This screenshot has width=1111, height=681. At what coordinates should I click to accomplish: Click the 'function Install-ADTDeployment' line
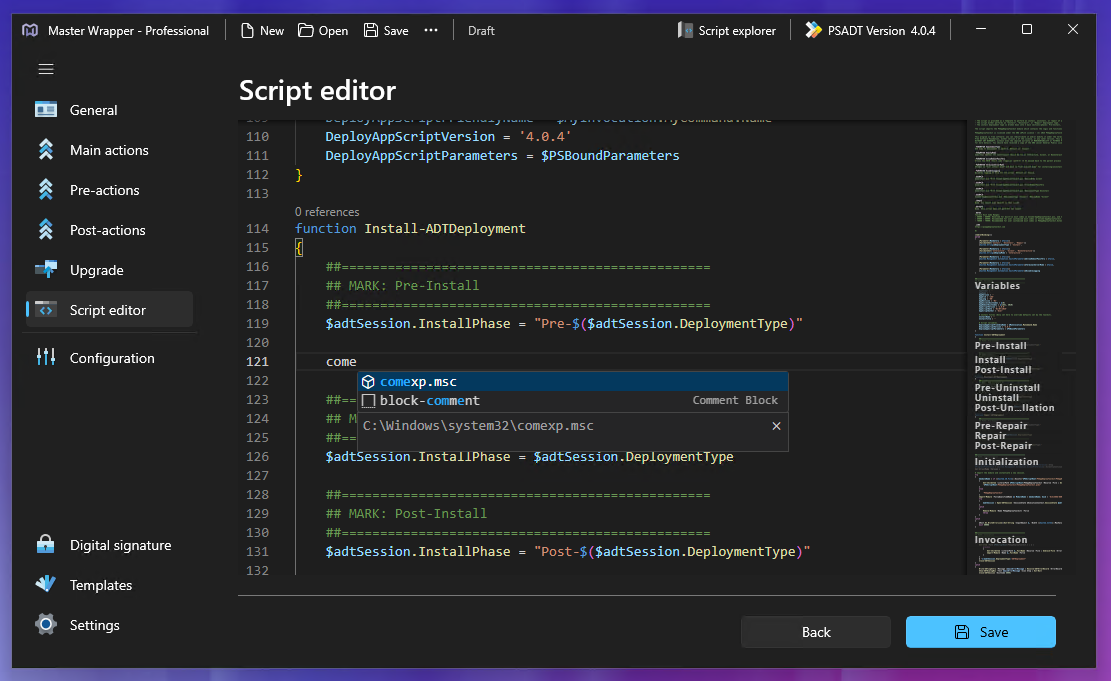pyautogui.click(x=410, y=228)
